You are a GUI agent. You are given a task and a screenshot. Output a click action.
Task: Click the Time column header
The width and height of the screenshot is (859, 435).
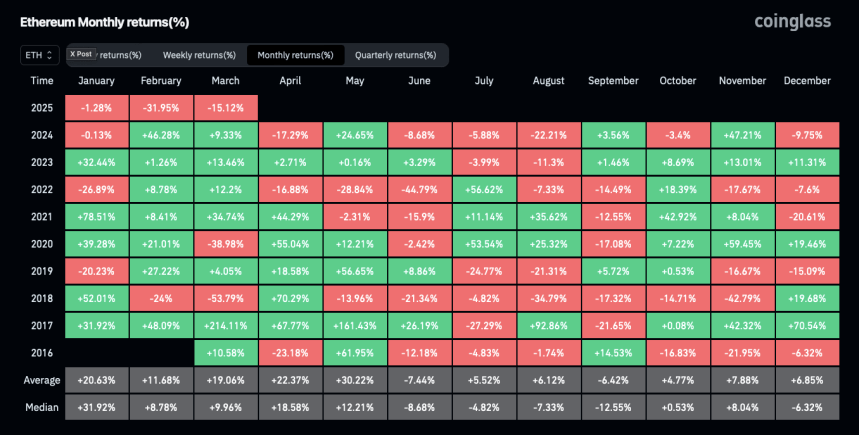pyautogui.click(x=42, y=80)
